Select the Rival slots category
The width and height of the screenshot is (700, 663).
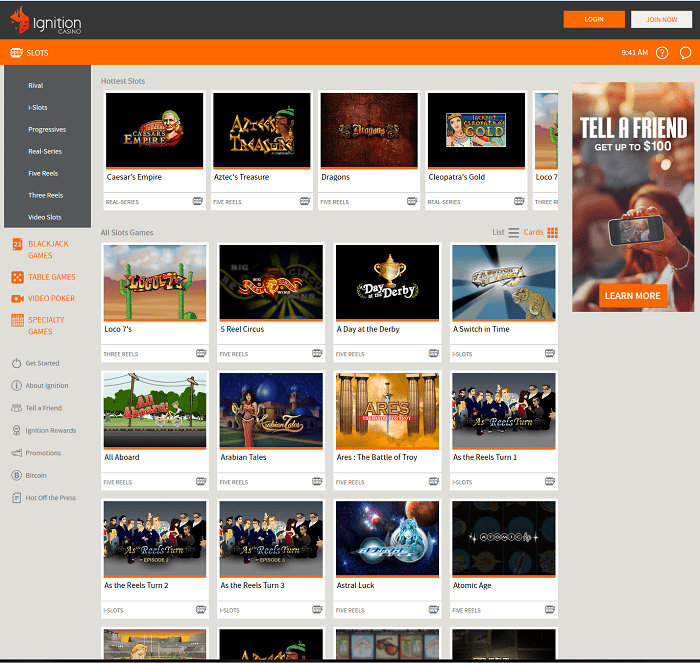(x=36, y=85)
